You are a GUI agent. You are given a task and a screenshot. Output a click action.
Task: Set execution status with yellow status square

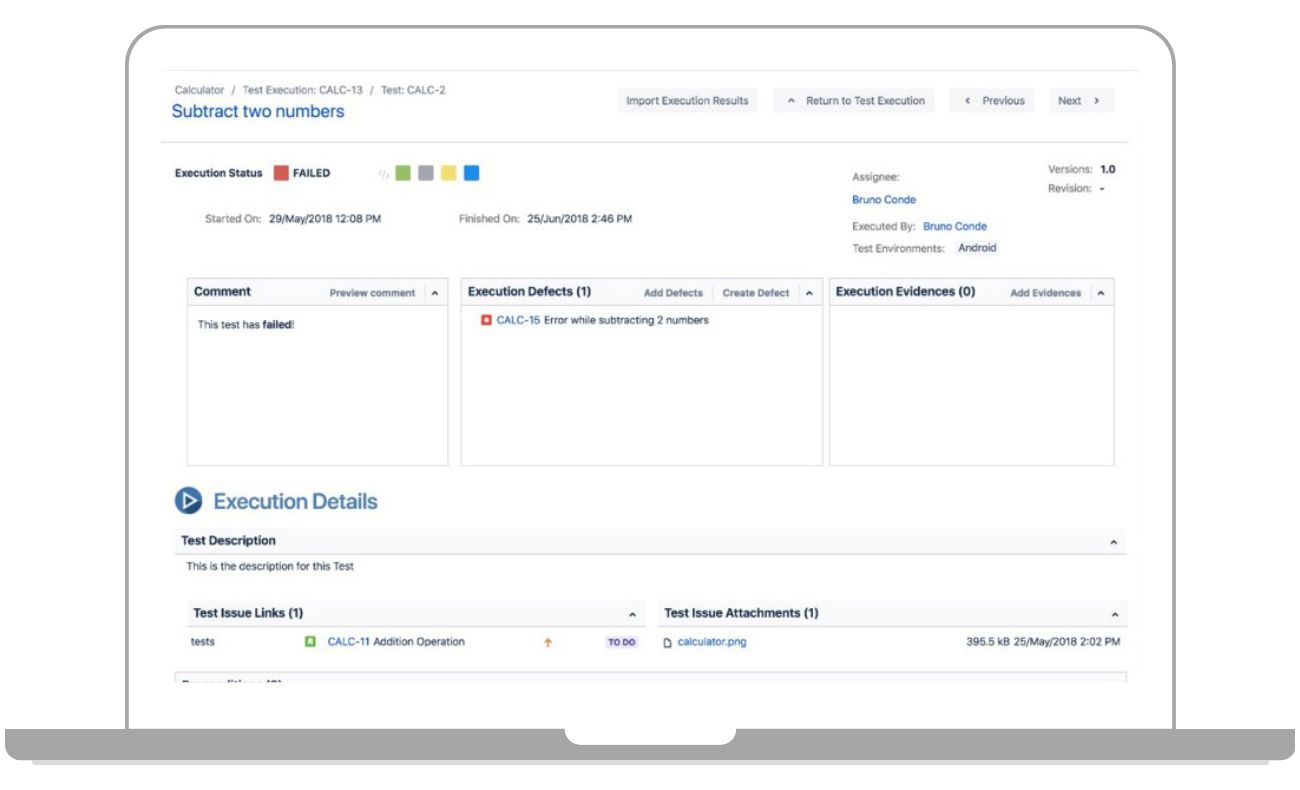point(449,172)
